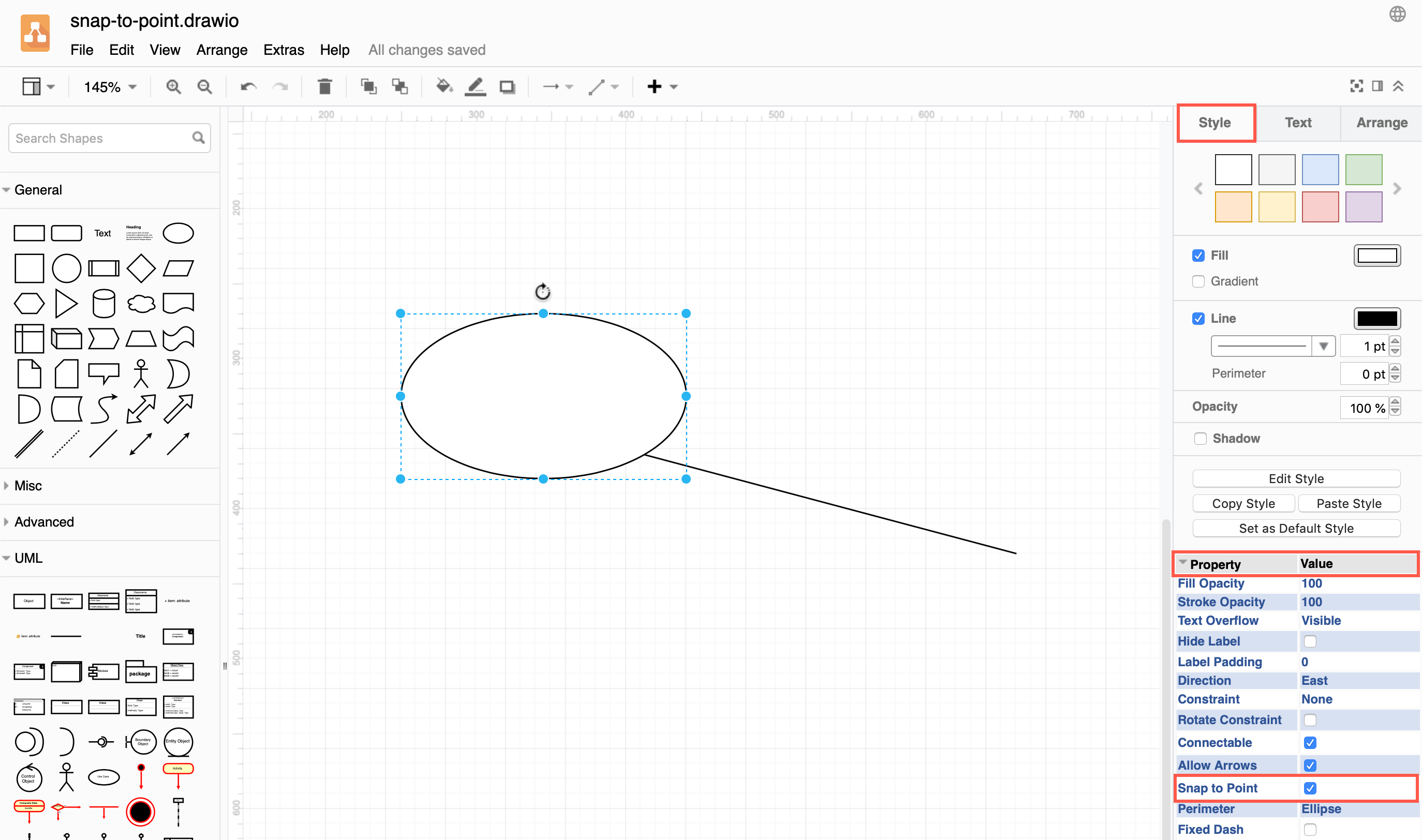This screenshot has height=840, width=1422.
Task: Select the Line Color toolbar icon
Action: pos(475,86)
